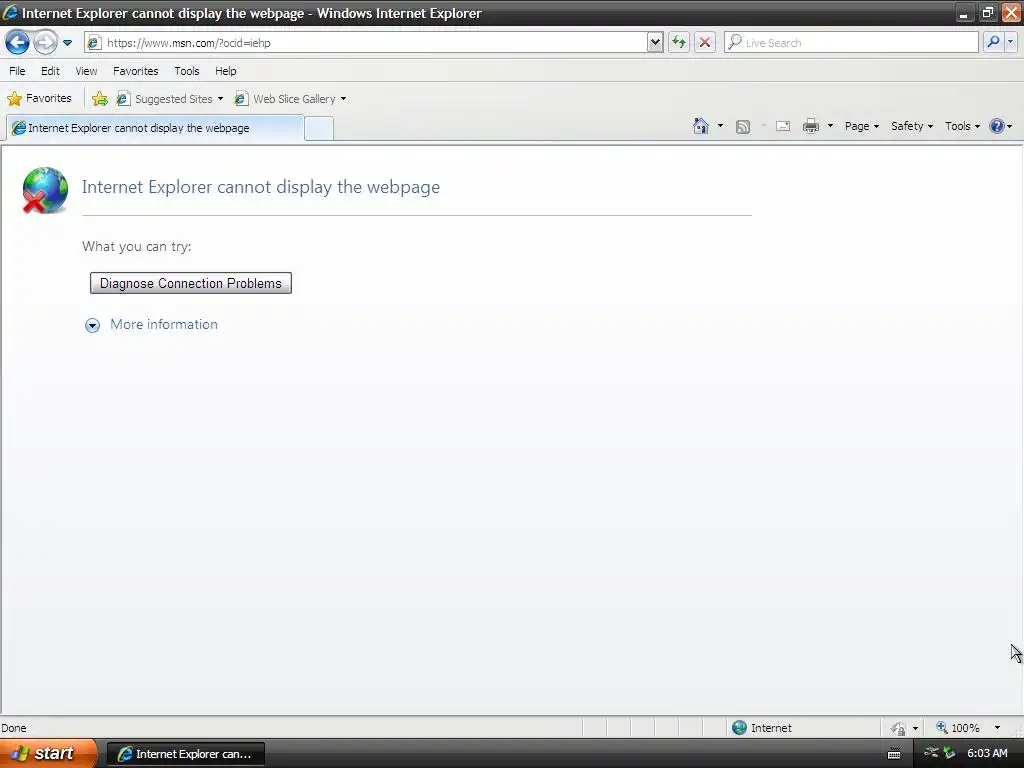Open the File menu
This screenshot has width=1024, height=768.
click(18, 71)
